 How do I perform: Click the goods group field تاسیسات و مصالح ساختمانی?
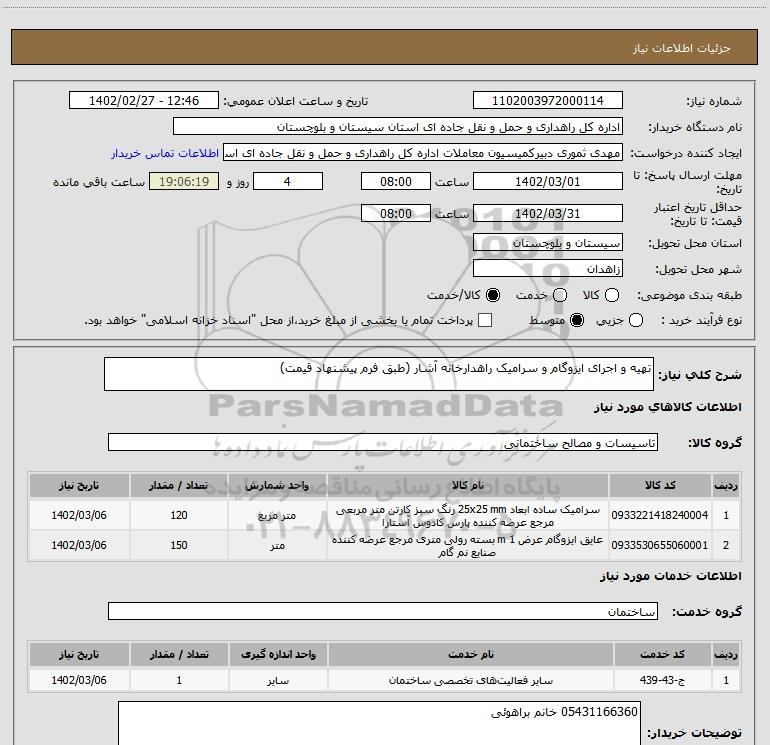tap(383, 442)
